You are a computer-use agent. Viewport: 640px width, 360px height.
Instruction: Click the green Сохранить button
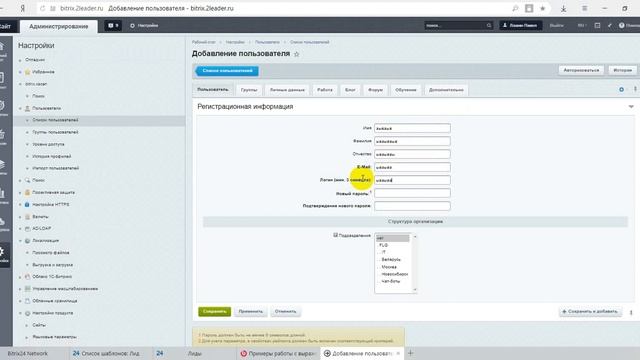click(214, 311)
